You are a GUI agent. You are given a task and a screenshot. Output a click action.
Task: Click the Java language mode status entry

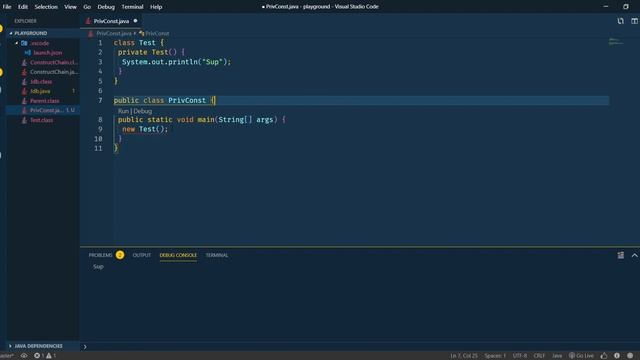coord(557,356)
